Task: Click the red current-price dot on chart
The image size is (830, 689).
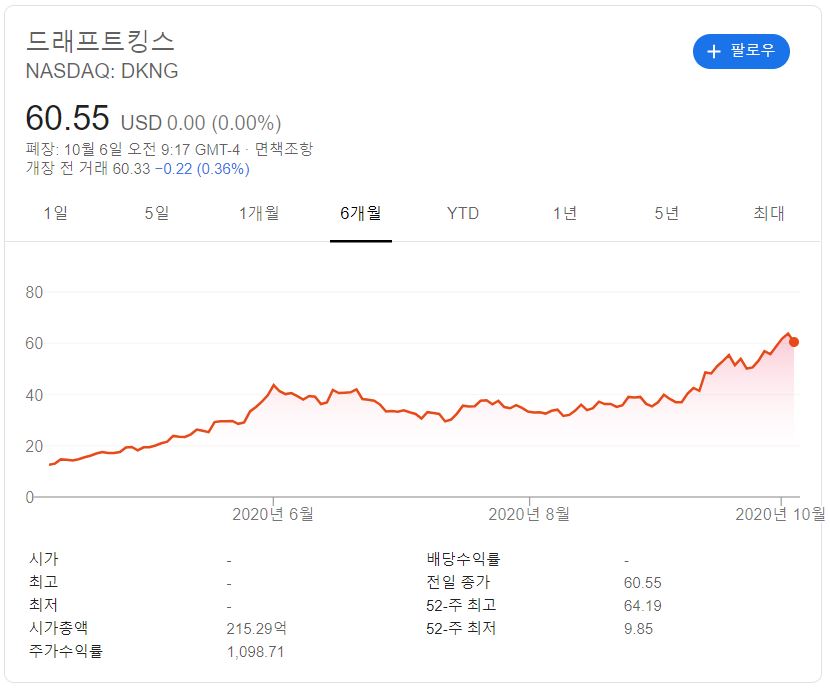Action: pyautogui.click(x=793, y=342)
